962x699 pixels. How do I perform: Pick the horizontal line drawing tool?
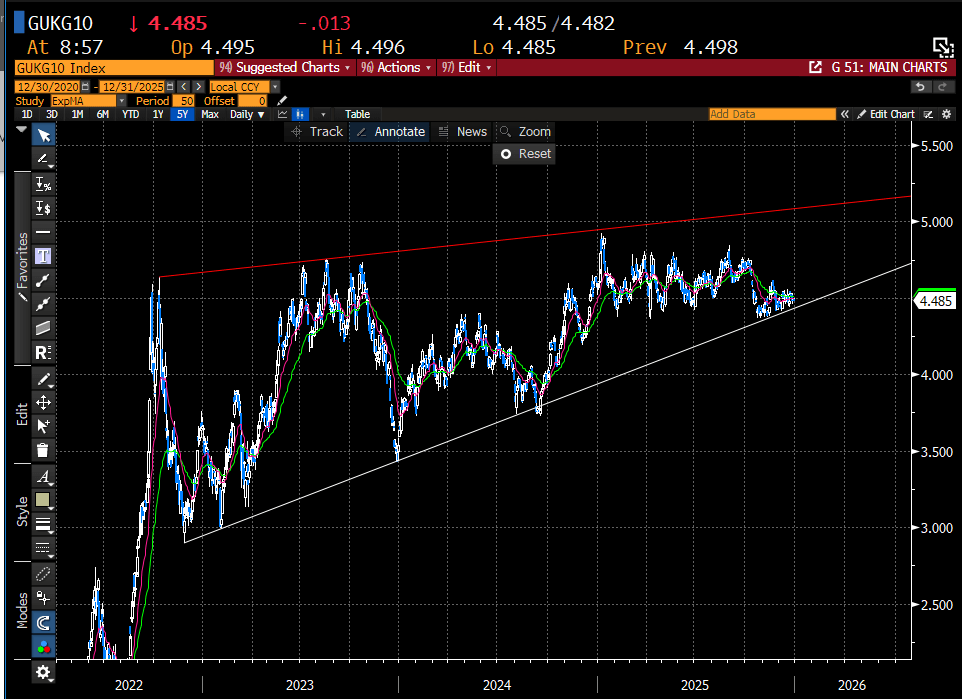pos(44,232)
